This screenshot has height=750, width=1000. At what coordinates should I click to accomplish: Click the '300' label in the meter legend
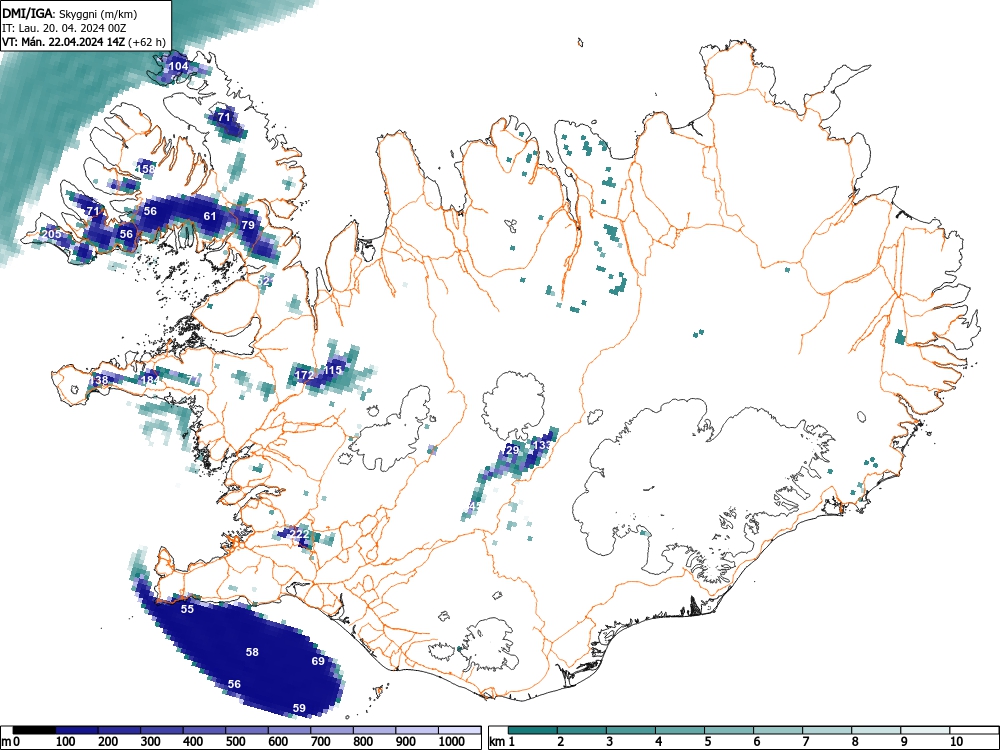click(151, 741)
